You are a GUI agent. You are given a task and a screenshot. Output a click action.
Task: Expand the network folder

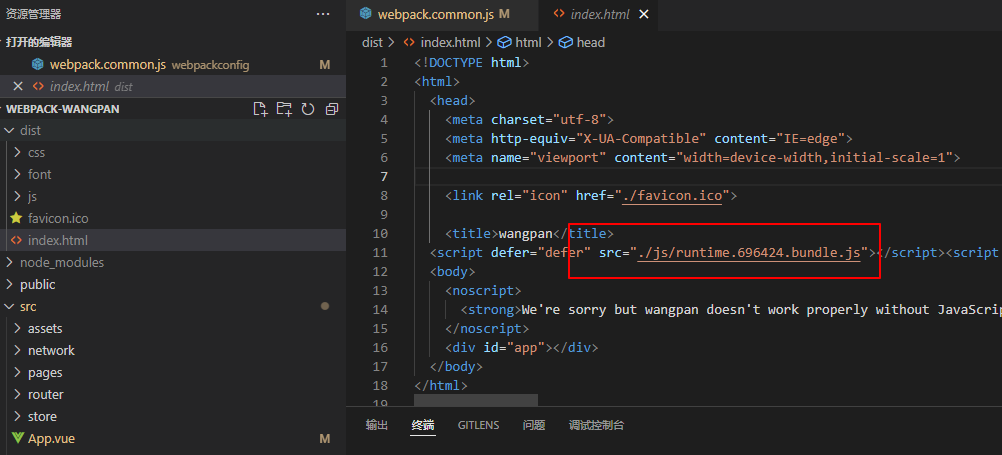point(17,351)
